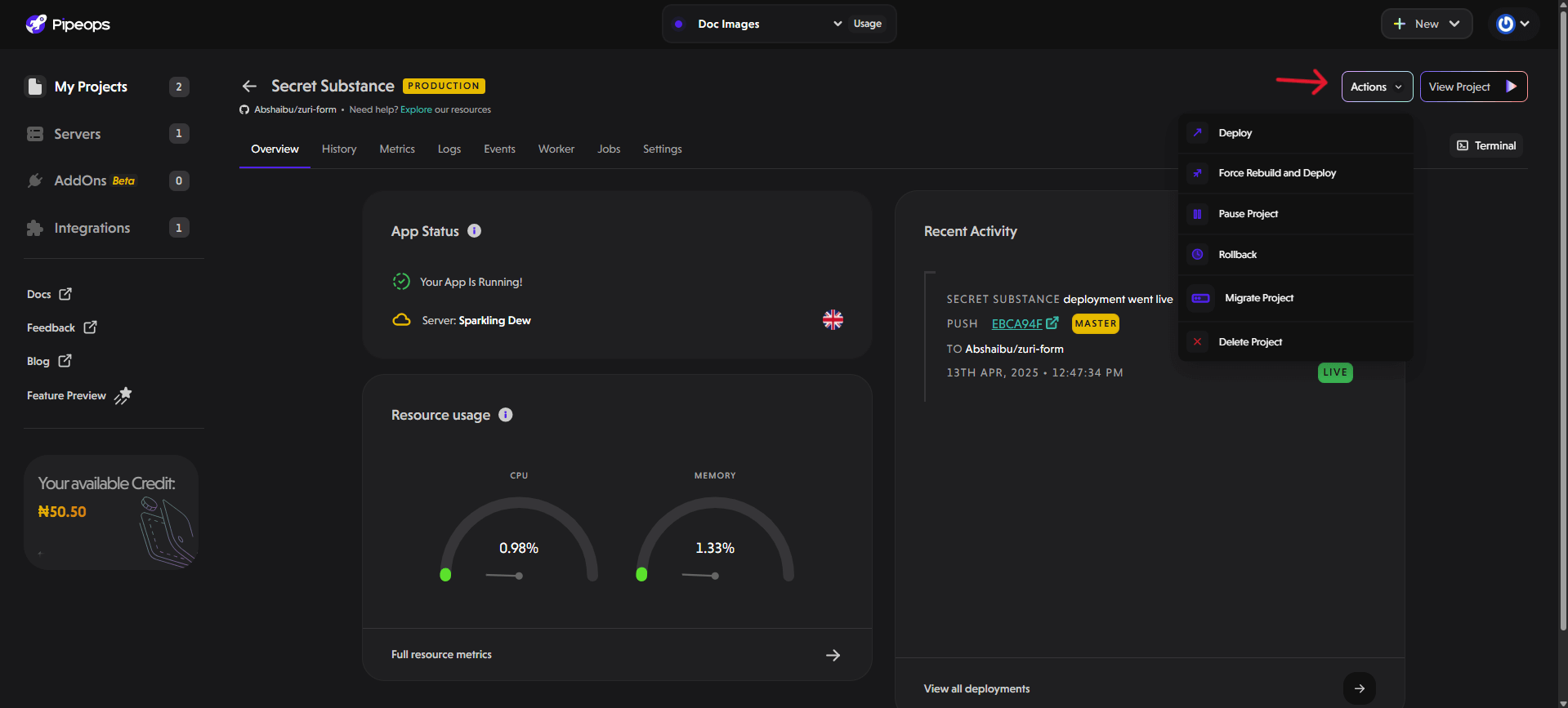
Task: Click the My Projects file icon
Action: [x=35, y=87]
